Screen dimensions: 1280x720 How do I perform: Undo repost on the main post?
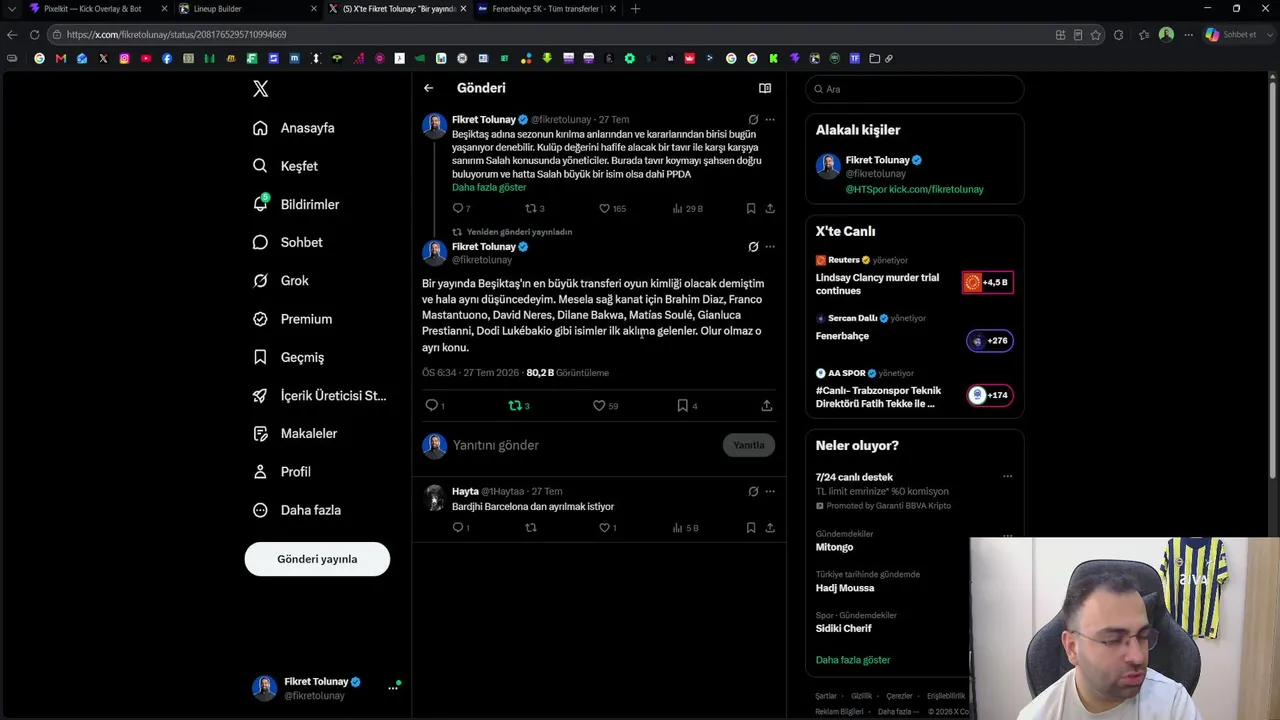tap(515, 405)
